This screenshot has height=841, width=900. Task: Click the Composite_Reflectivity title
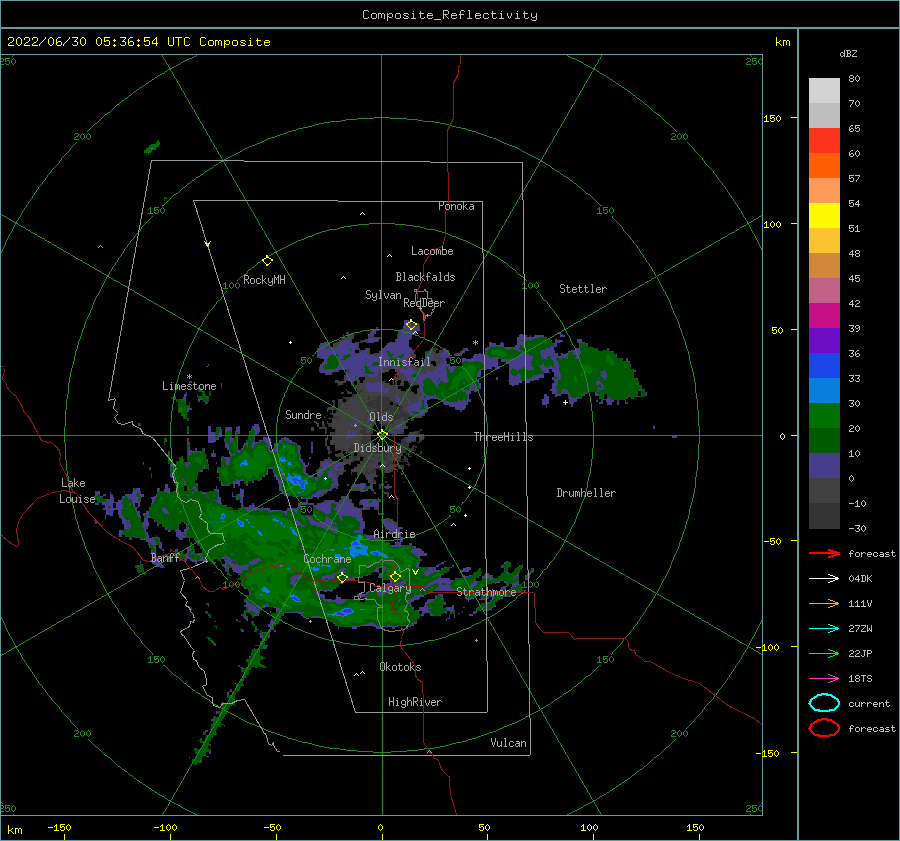click(x=450, y=15)
